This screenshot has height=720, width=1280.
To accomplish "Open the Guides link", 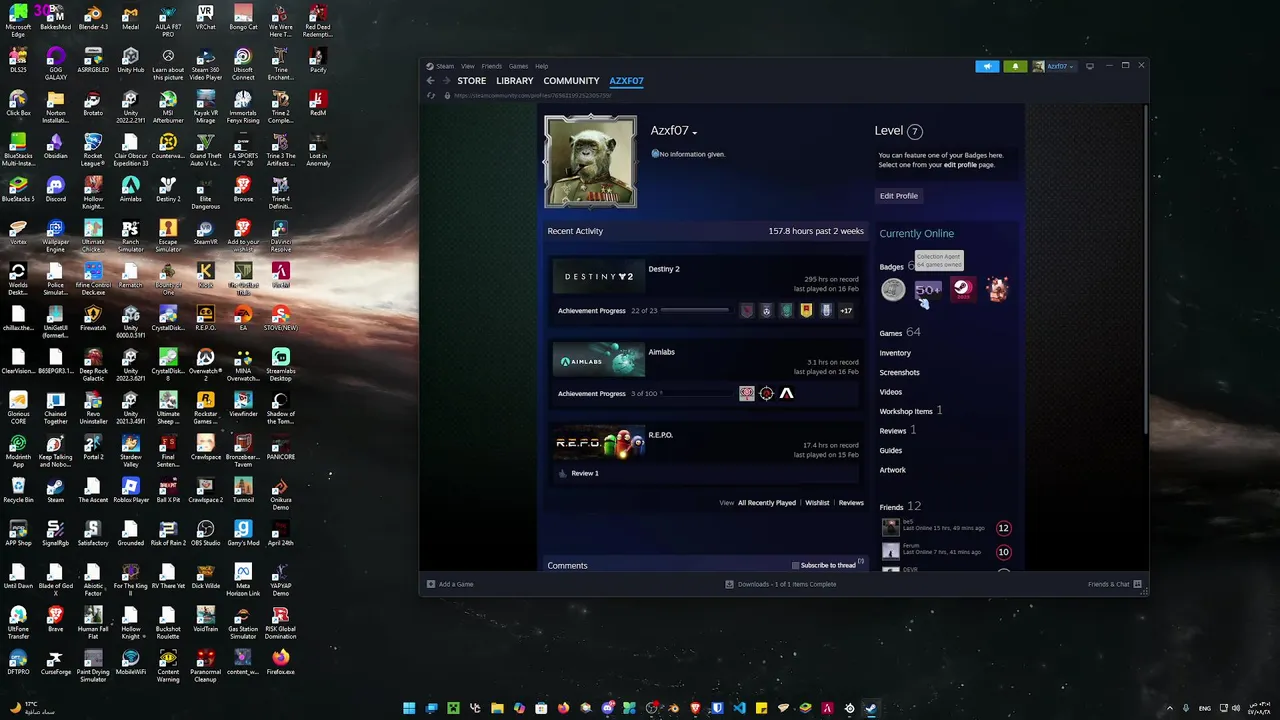I will 890,450.
